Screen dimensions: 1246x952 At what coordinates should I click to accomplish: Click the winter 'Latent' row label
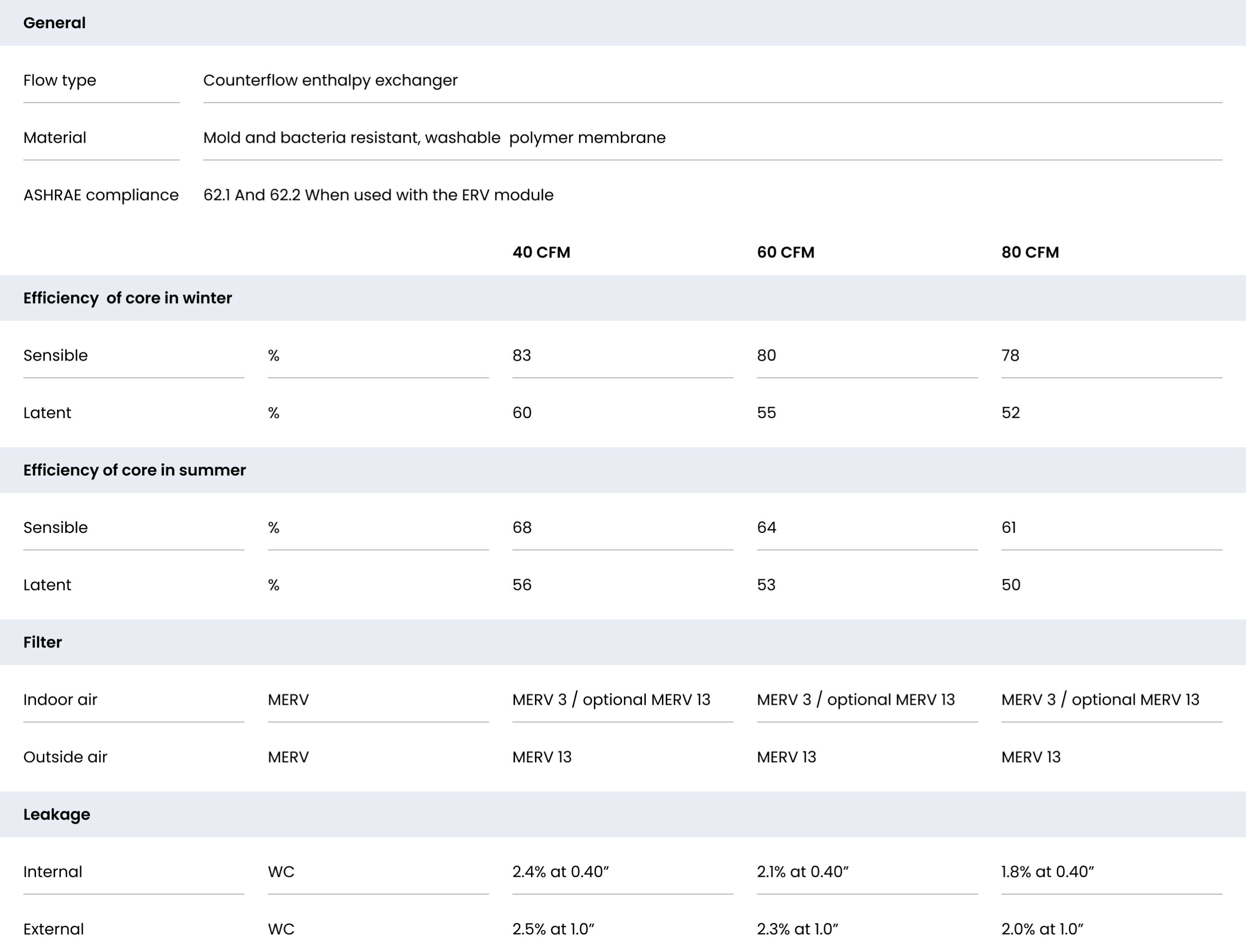pyautogui.click(x=47, y=413)
